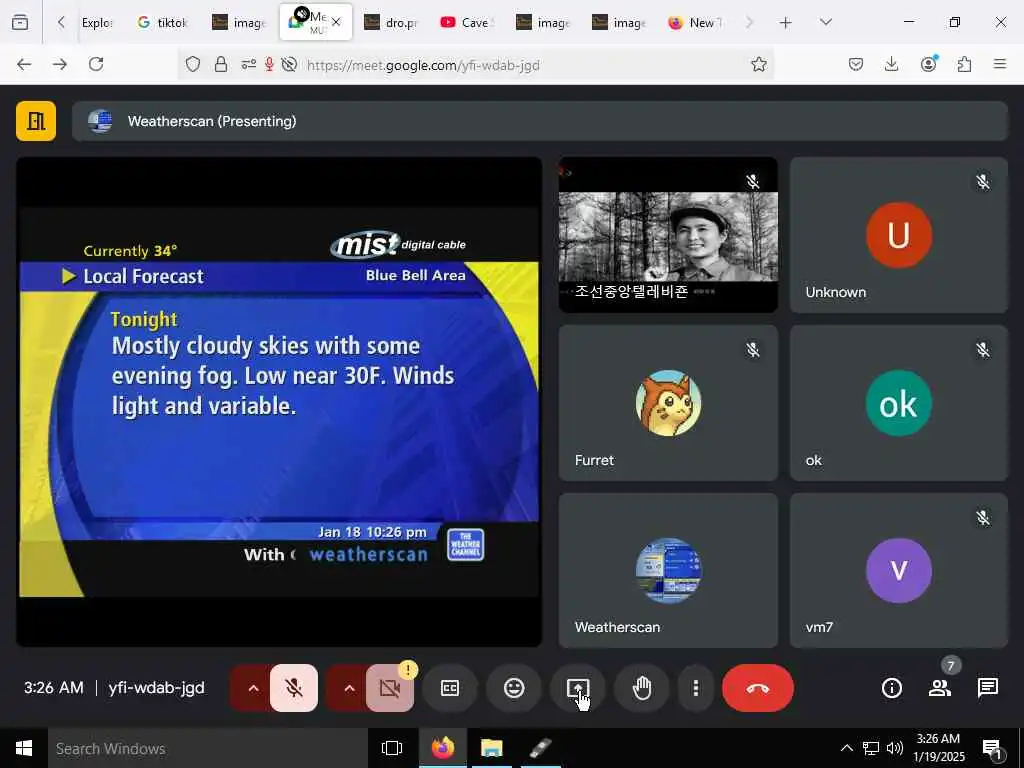Open the Pocket save icon
1024x768 pixels.
tap(856, 64)
